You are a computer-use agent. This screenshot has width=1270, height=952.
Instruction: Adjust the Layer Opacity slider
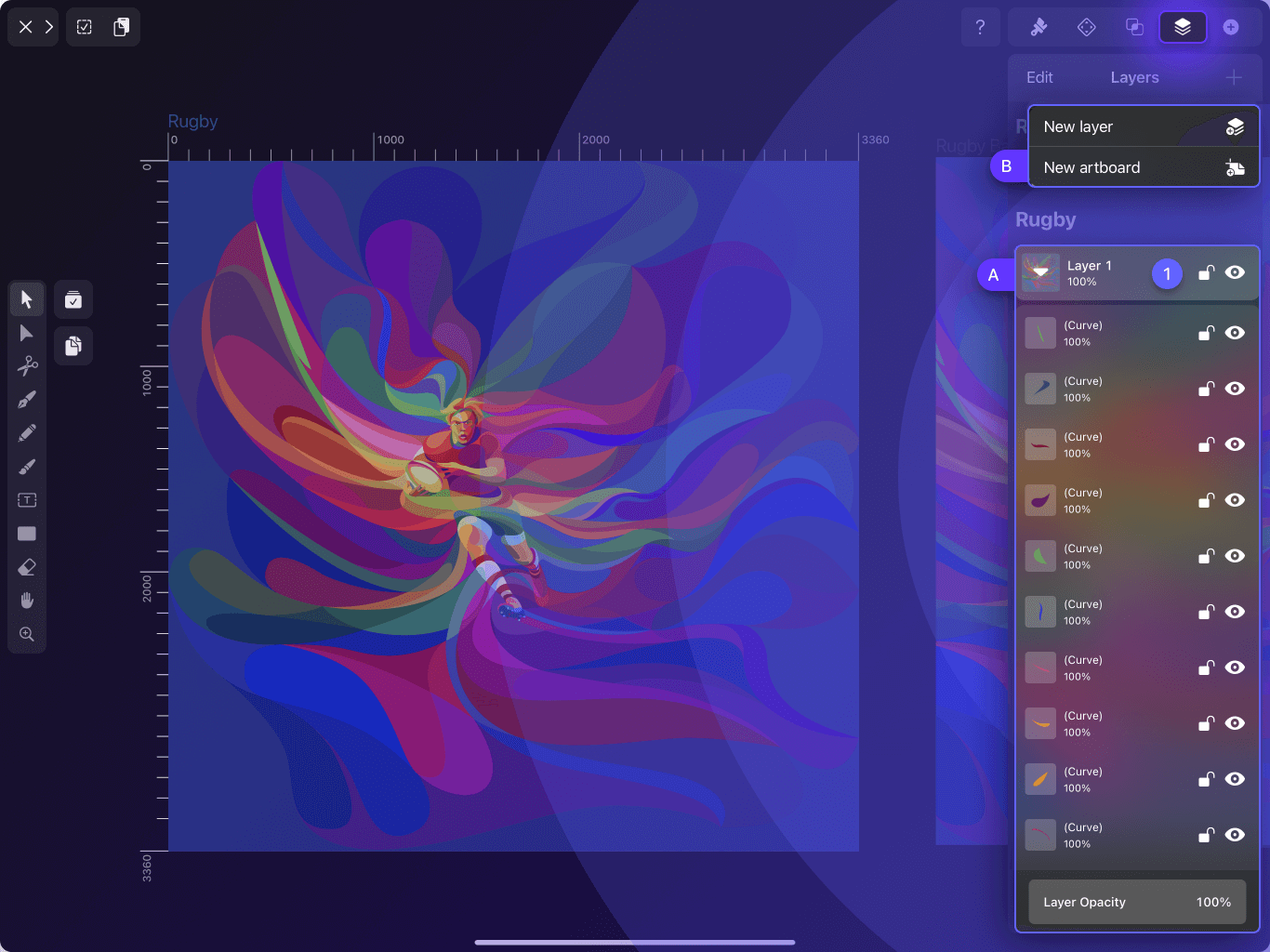coord(1137,902)
